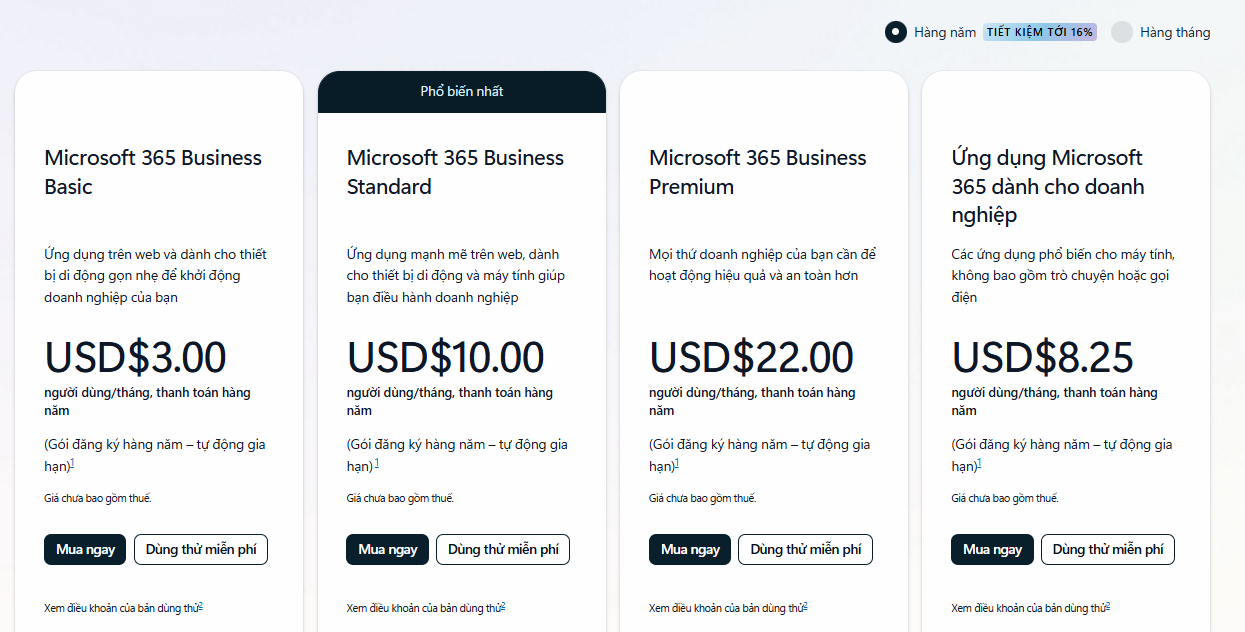Open footnote 1 under Business Standard subscription
The width and height of the screenshot is (1245, 632).
[376, 464]
